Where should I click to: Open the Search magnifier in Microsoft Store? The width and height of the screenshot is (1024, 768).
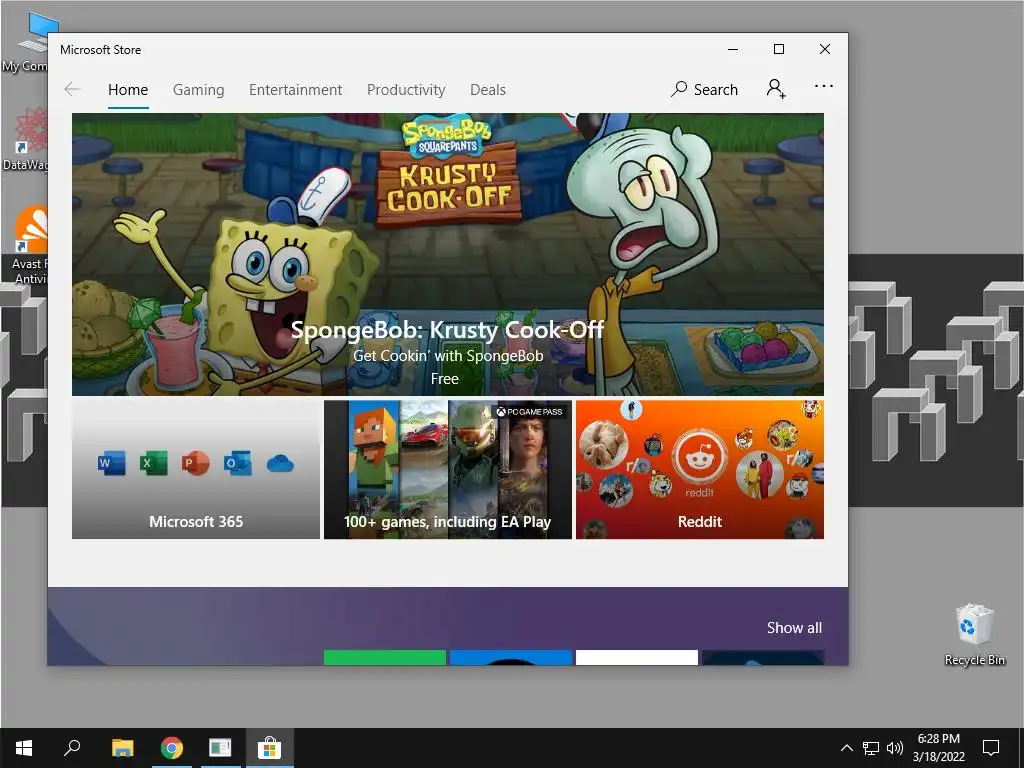pyautogui.click(x=704, y=89)
